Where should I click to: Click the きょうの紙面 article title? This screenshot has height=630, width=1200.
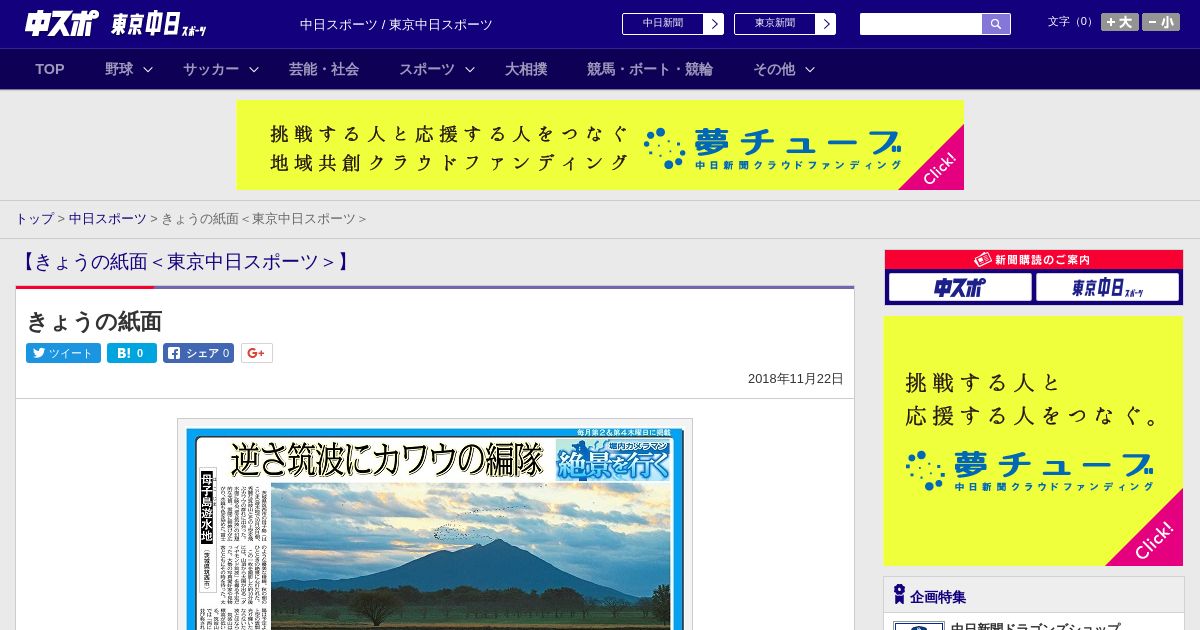[94, 321]
